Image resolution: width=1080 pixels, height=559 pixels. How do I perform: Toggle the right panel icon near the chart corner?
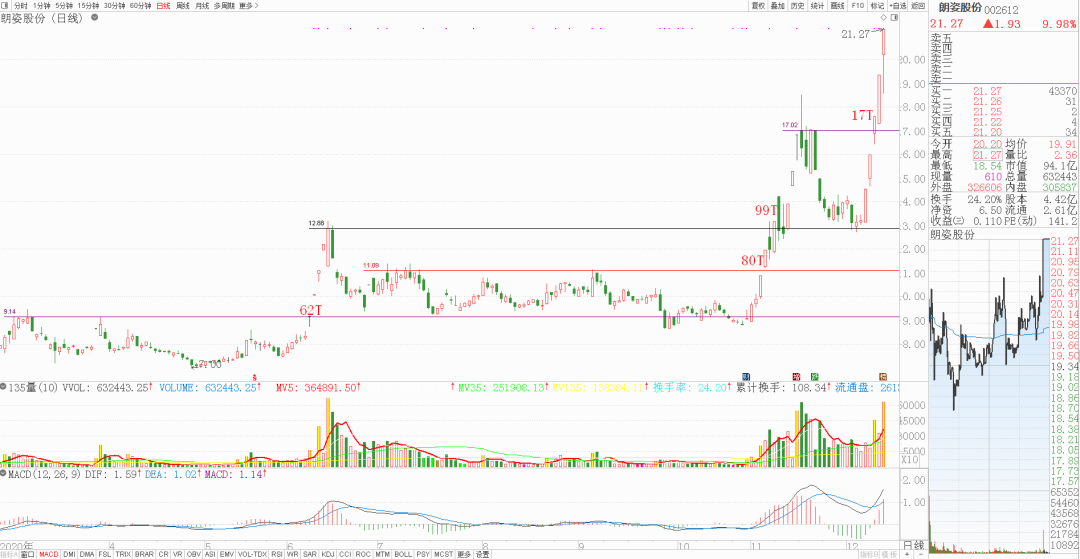pos(893,17)
